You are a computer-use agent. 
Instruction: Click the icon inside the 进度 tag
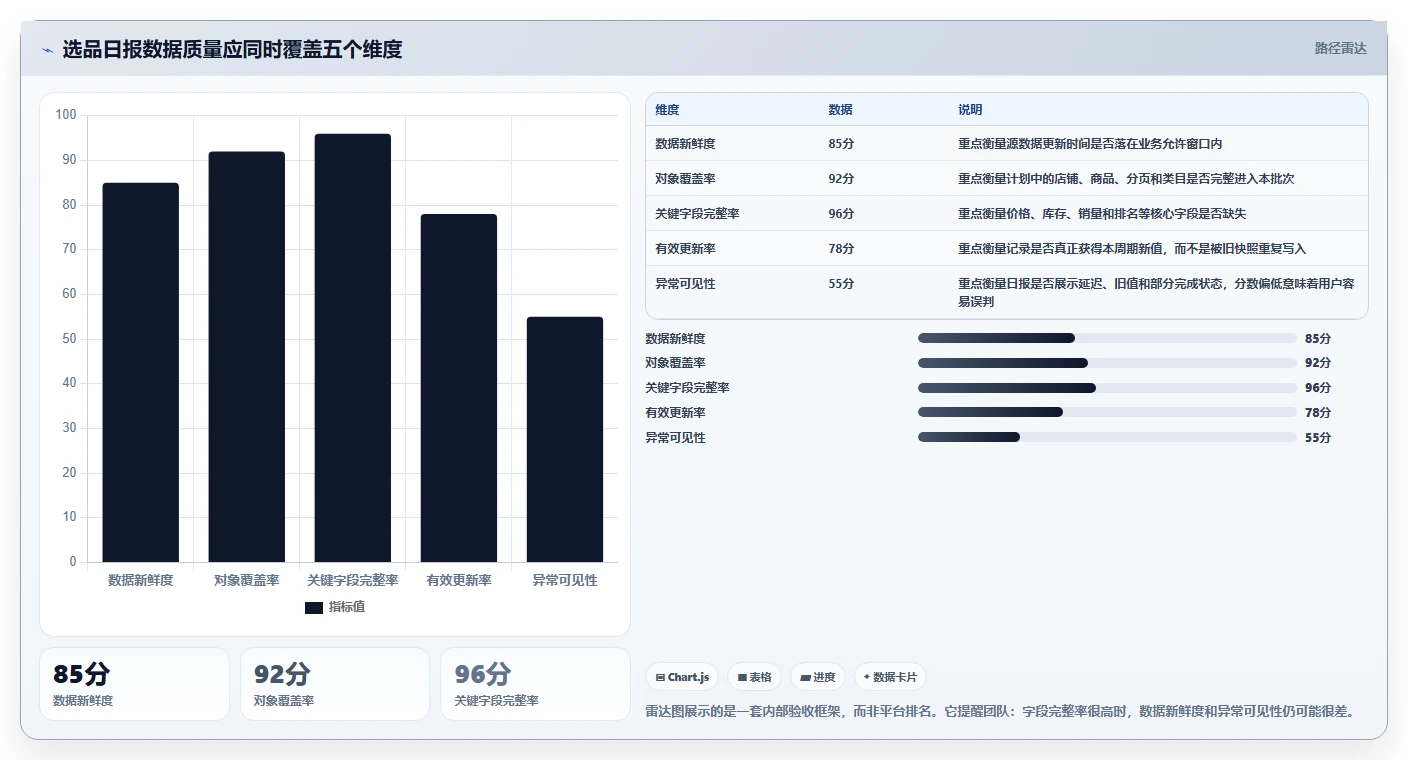[805, 678]
